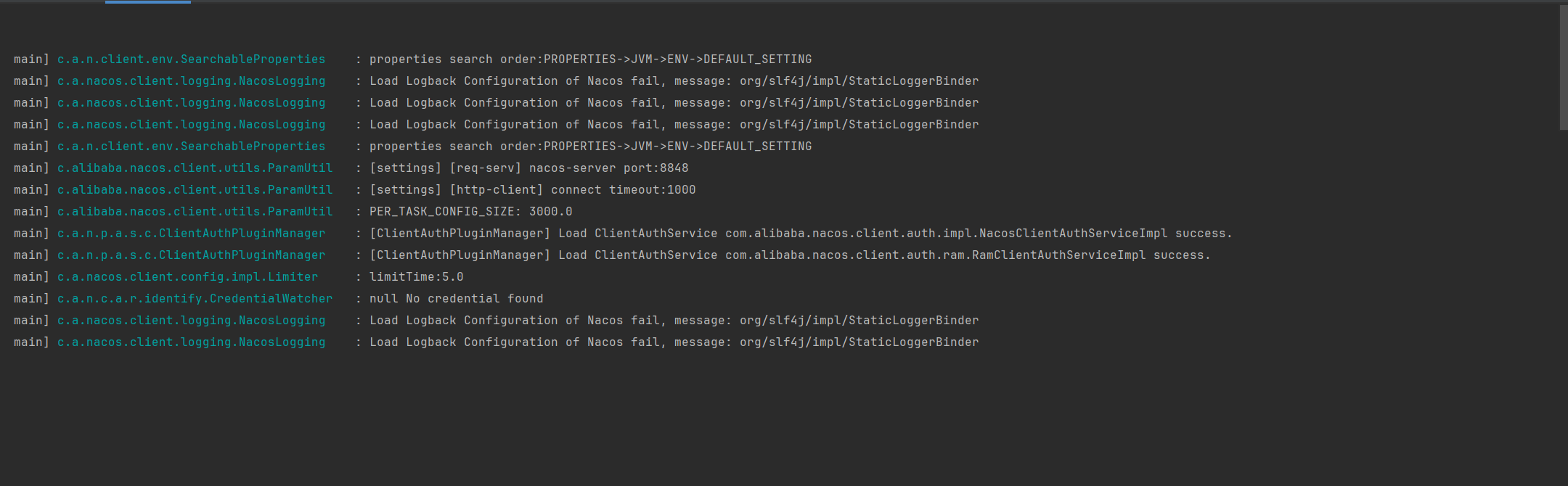Click the c.a.nacos.client.config.impl.Limiter logger name
1568x486 pixels.
tap(188, 277)
